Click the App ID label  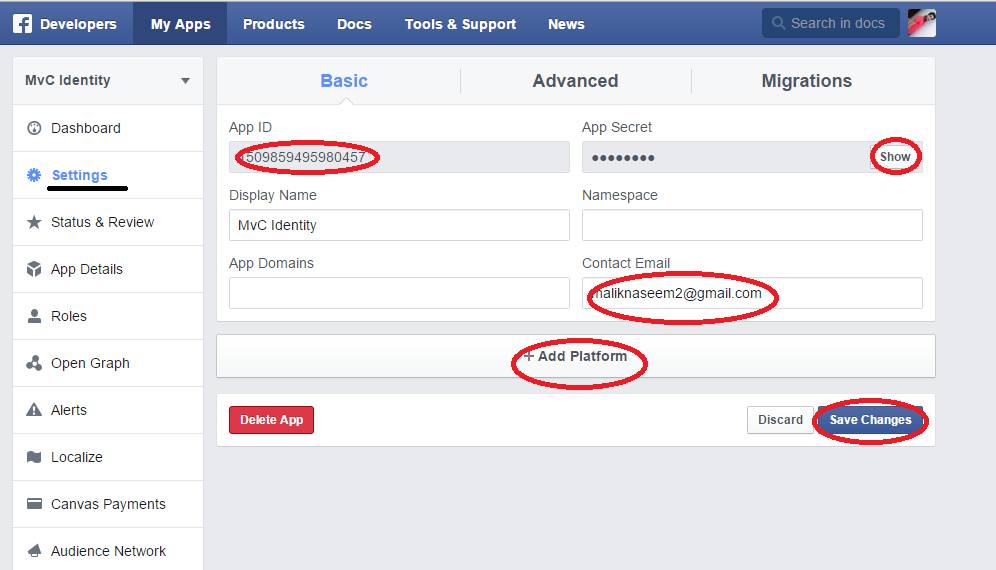coord(250,127)
